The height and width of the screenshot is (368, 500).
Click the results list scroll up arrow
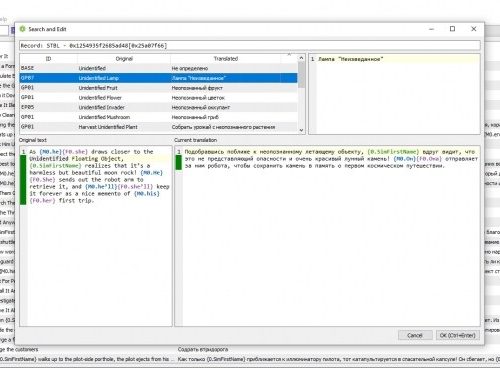coord(301,58)
